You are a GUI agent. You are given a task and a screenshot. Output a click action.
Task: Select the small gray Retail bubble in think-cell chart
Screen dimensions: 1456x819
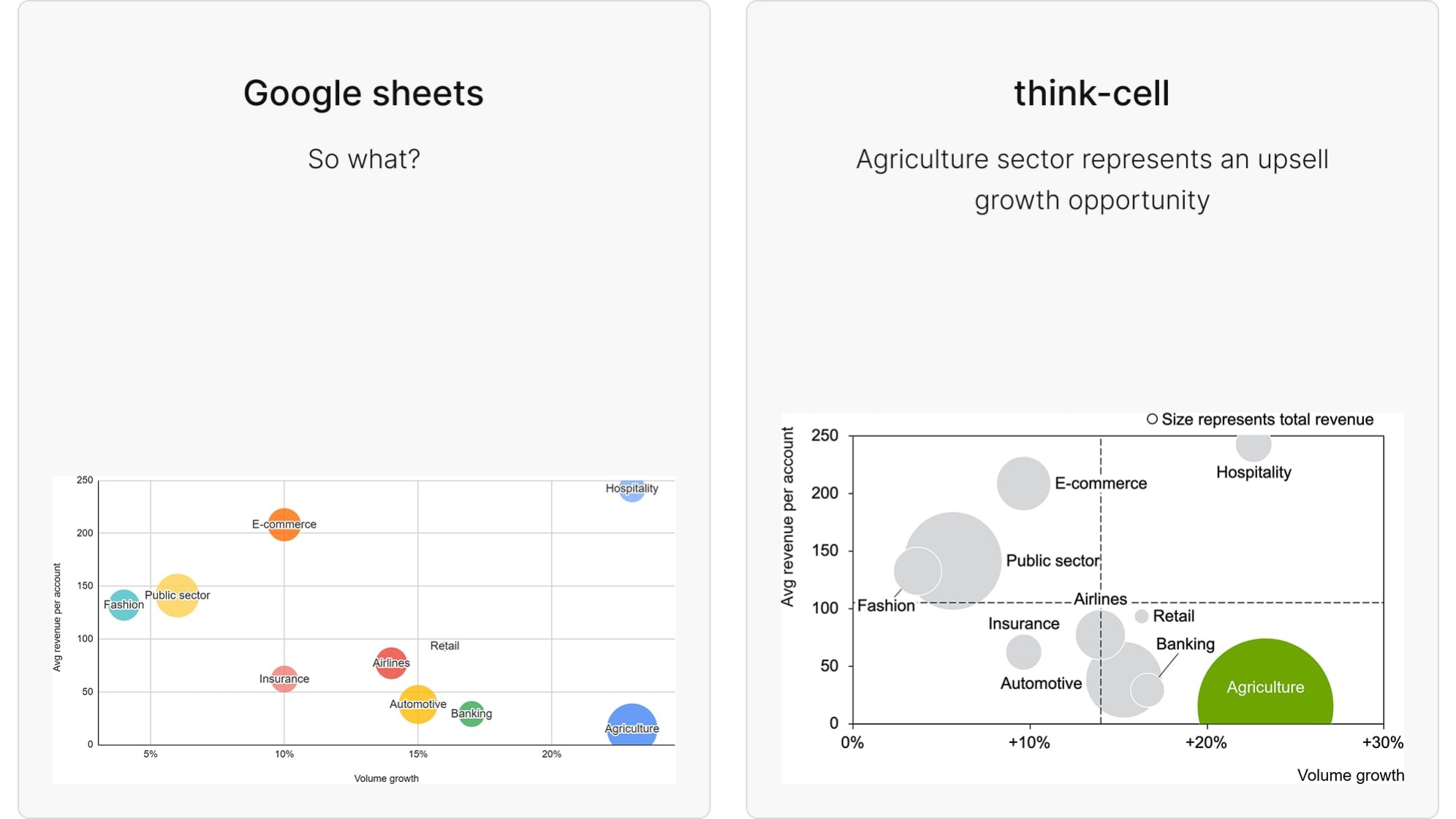coord(1141,617)
